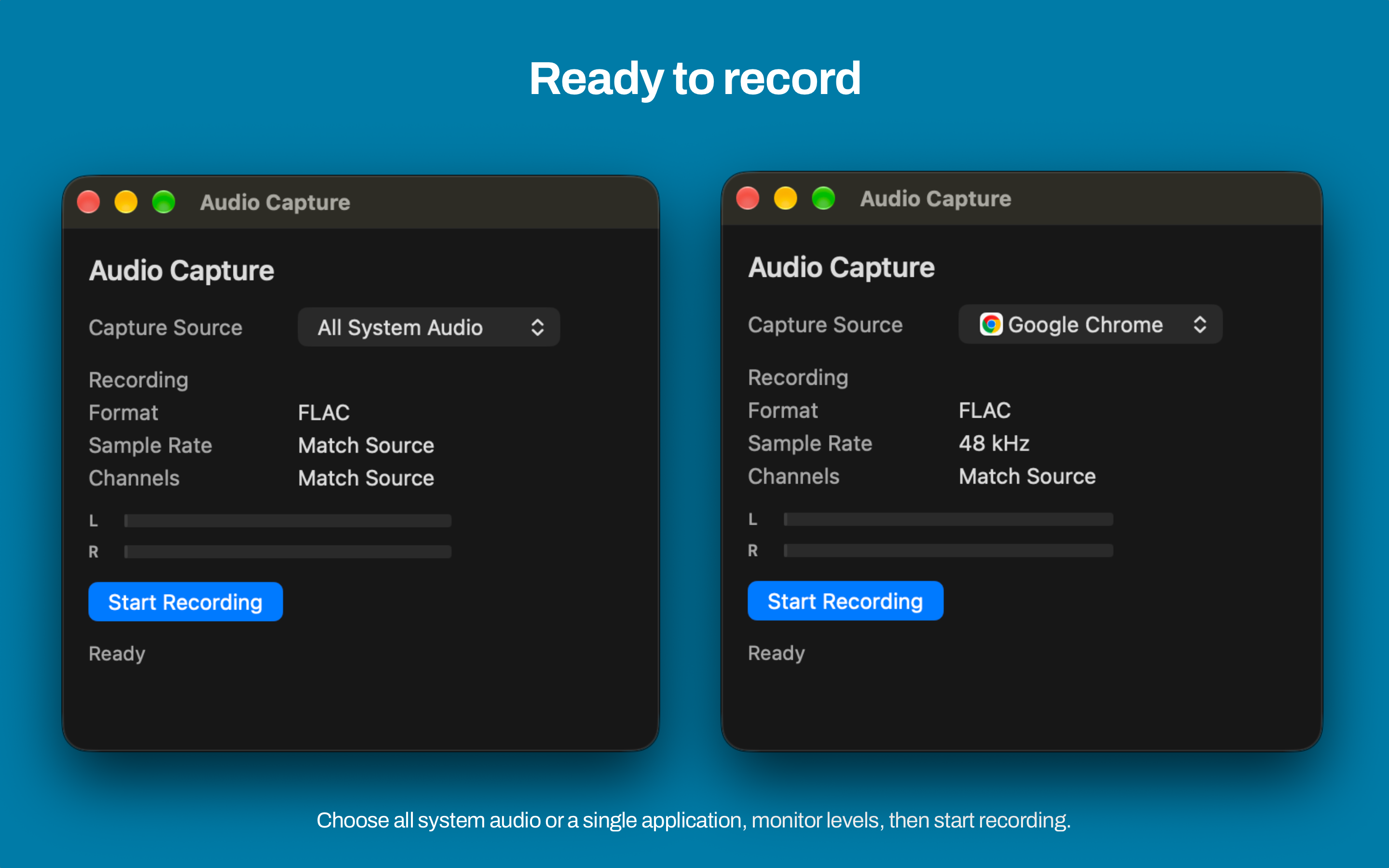Viewport: 1389px width, 868px height.
Task: Click the up-down chevron of the All System Audio popup
Action: (537, 327)
